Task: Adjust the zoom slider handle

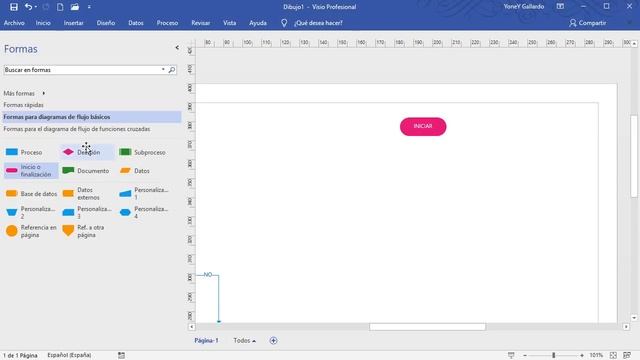Action: (x=553, y=356)
